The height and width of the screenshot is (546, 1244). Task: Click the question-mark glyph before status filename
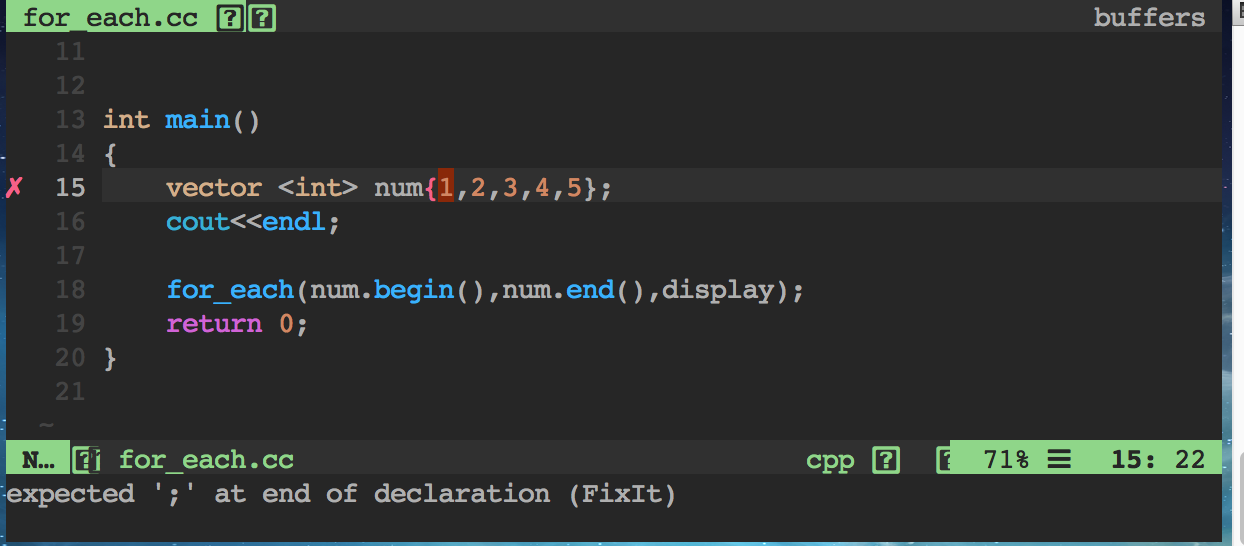point(88,460)
